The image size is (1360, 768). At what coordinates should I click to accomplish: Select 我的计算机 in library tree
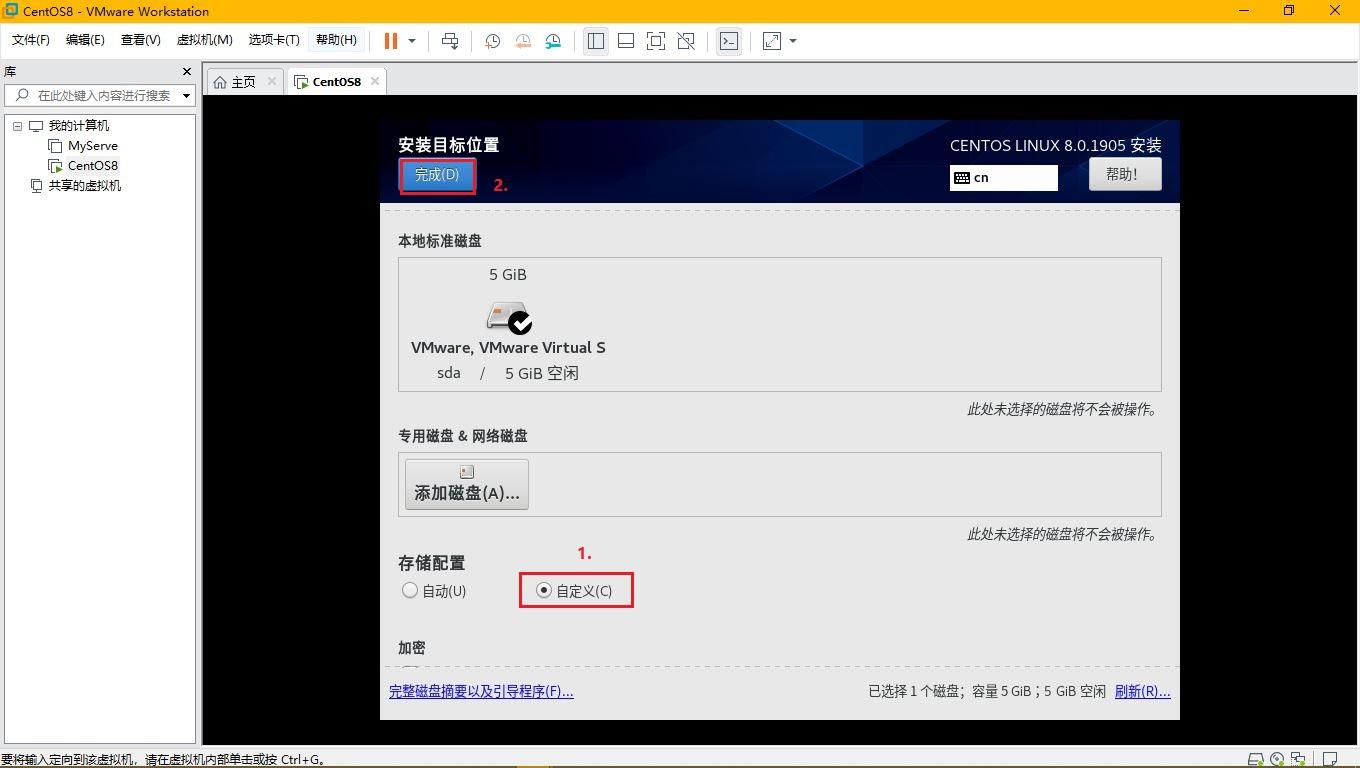click(79, 125)
